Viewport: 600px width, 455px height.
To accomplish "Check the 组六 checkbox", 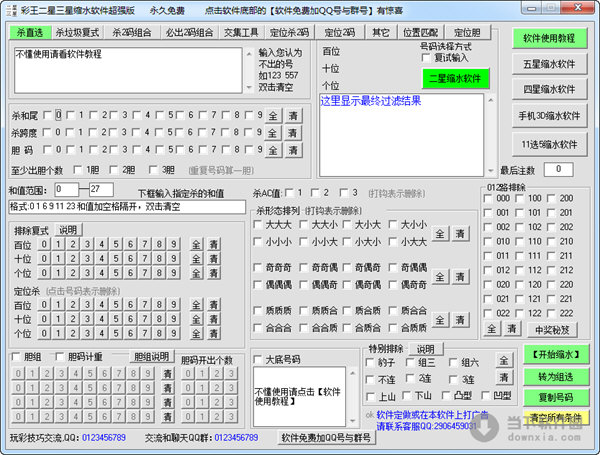I will (x=453, y=362).
